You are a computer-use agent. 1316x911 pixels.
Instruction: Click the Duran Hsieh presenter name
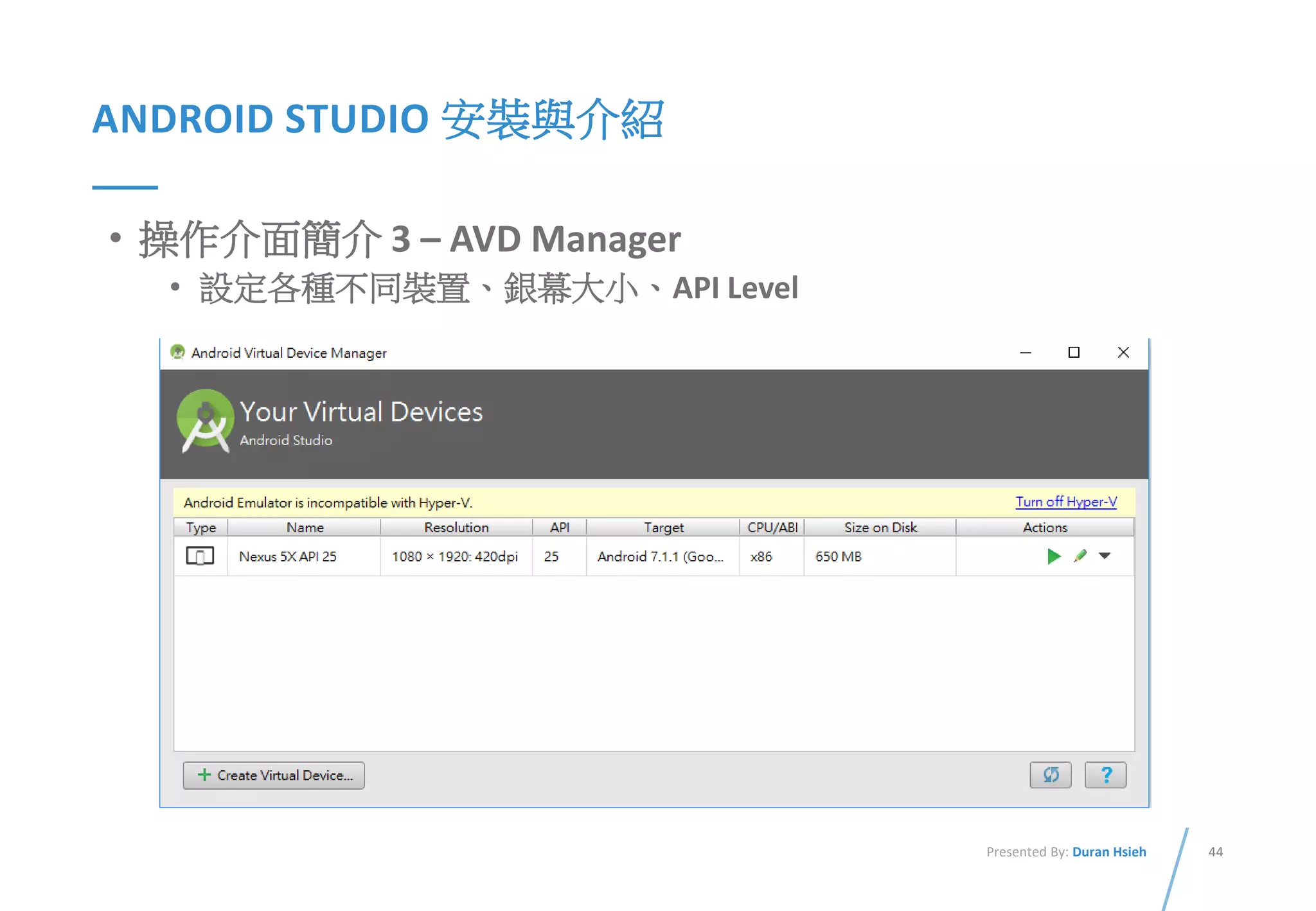tap(1109, 852)
